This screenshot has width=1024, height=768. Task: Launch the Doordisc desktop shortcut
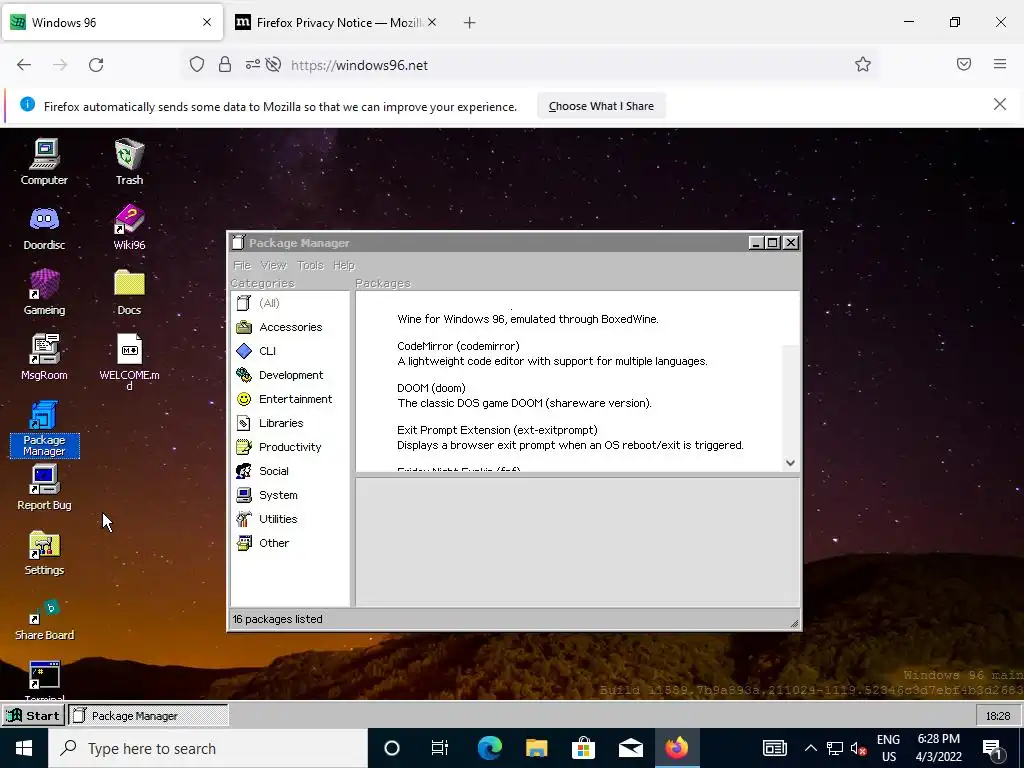(44, 227)
